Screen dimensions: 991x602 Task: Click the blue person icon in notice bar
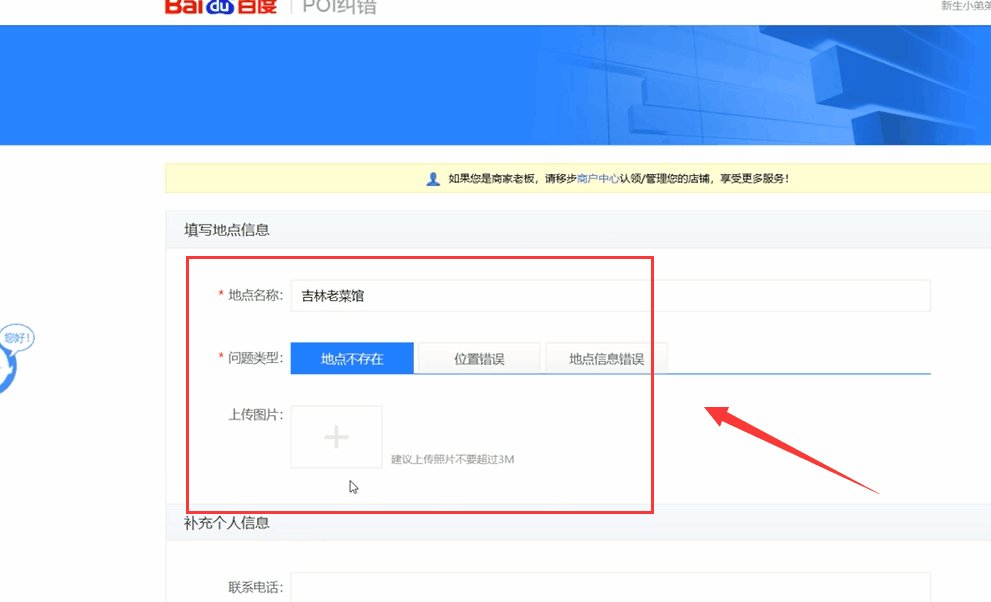click(x=432, y=178)
